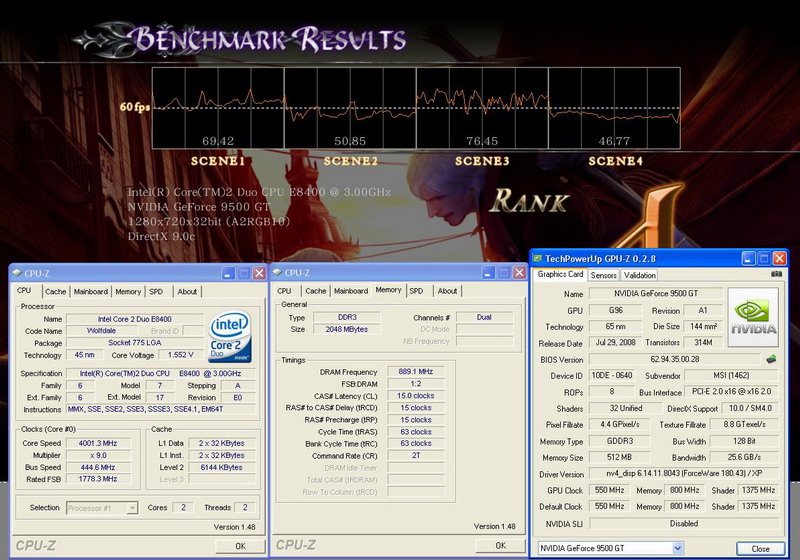800x560 pixels.
Task: Click OK in the left CPU-Z window
Action: (x=240, y=546)
